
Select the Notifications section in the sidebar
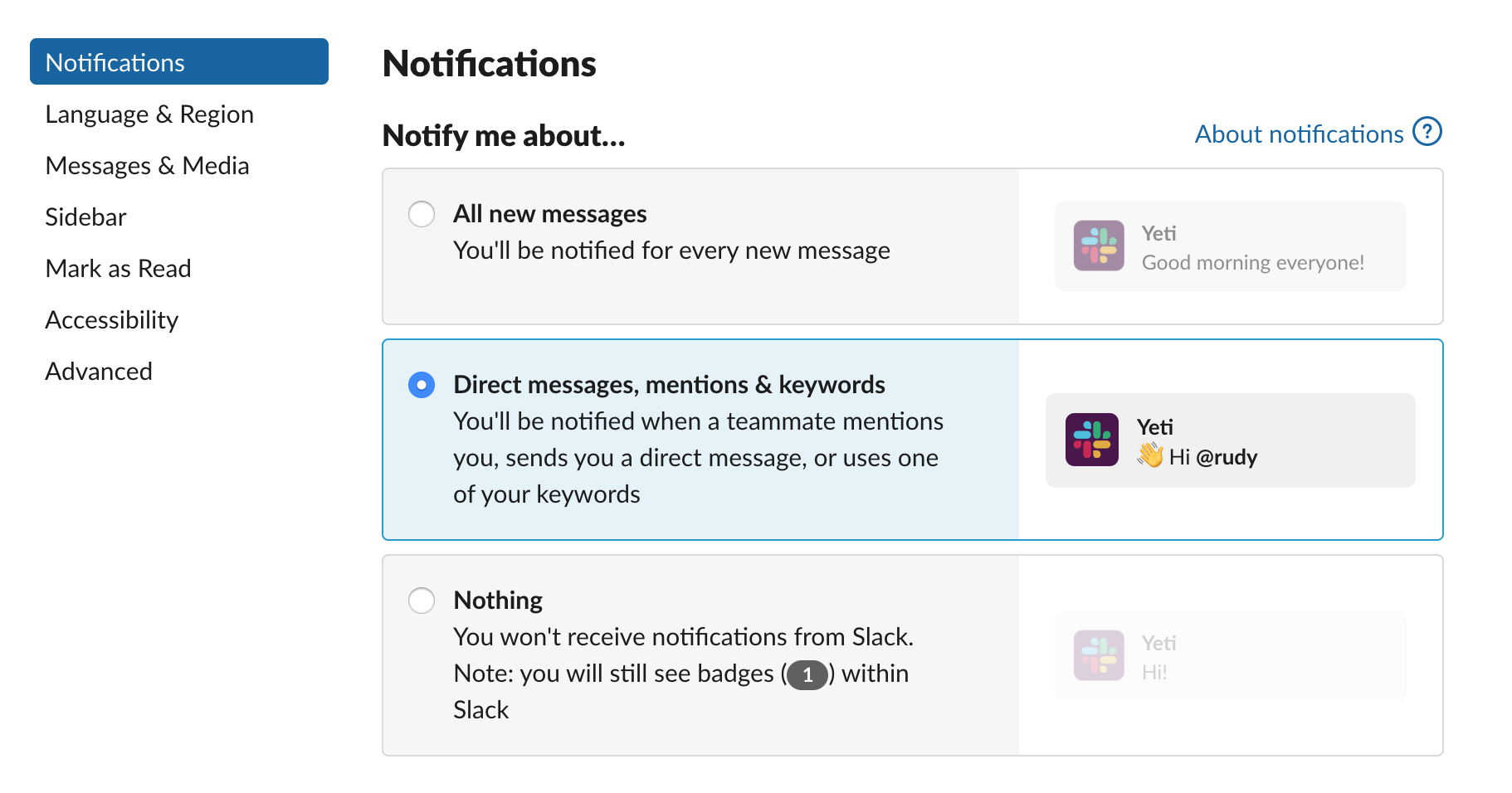[115, 61]
